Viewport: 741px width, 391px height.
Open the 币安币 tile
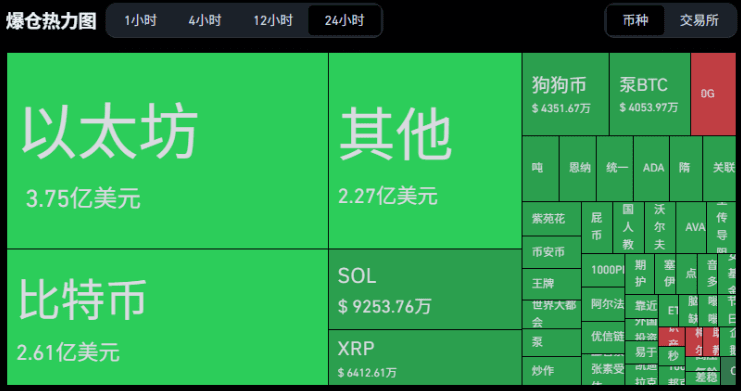(551, 252)
